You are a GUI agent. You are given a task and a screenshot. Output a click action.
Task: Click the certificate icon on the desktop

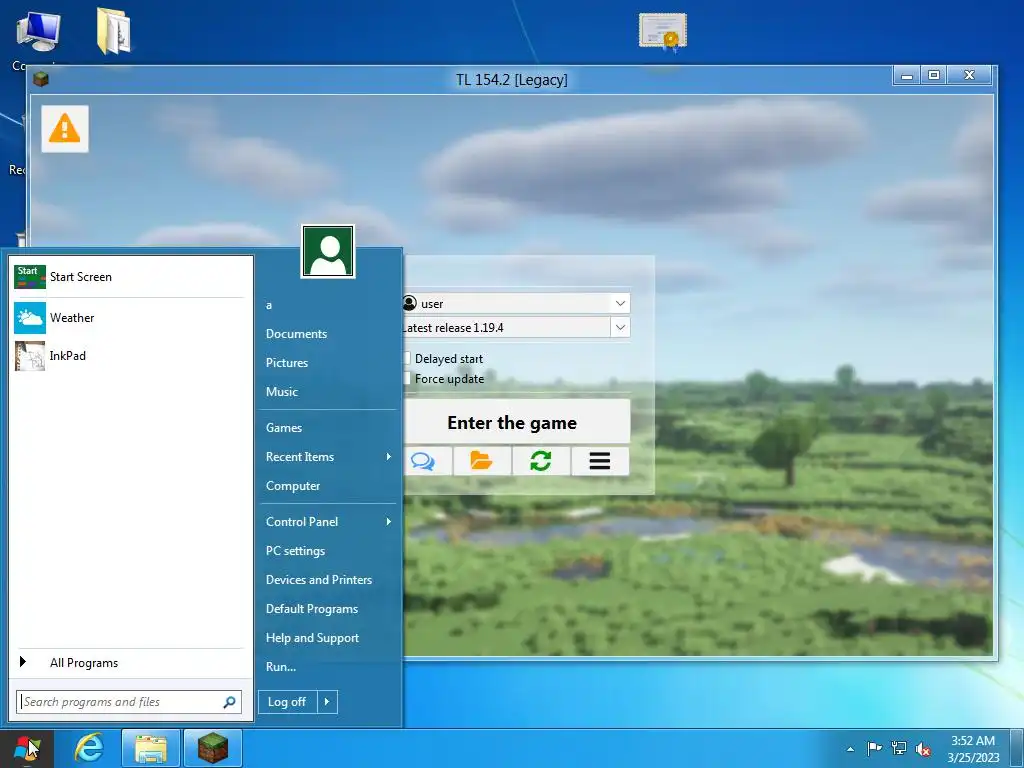(x=663, y=31)
